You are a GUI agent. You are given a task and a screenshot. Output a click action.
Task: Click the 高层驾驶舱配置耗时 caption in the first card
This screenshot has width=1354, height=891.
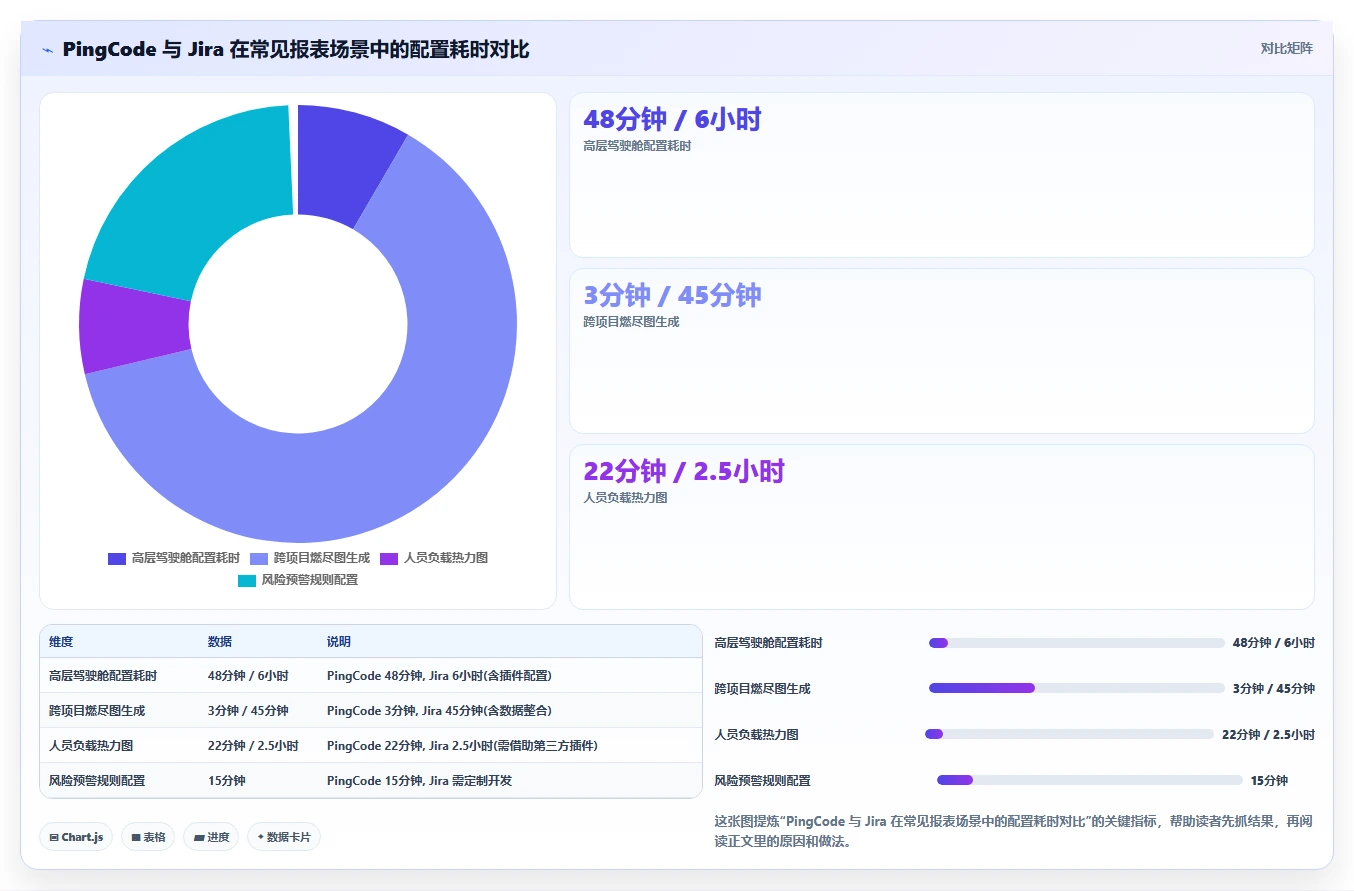[x=637, y=146]
